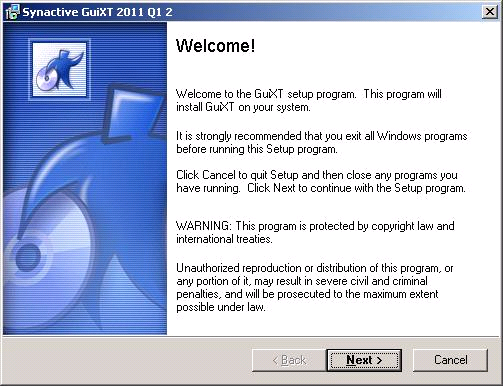This screenshot has width=503, height=386.
Task: Click the installer icon in the title bar
Action: [x=12, y=12]
